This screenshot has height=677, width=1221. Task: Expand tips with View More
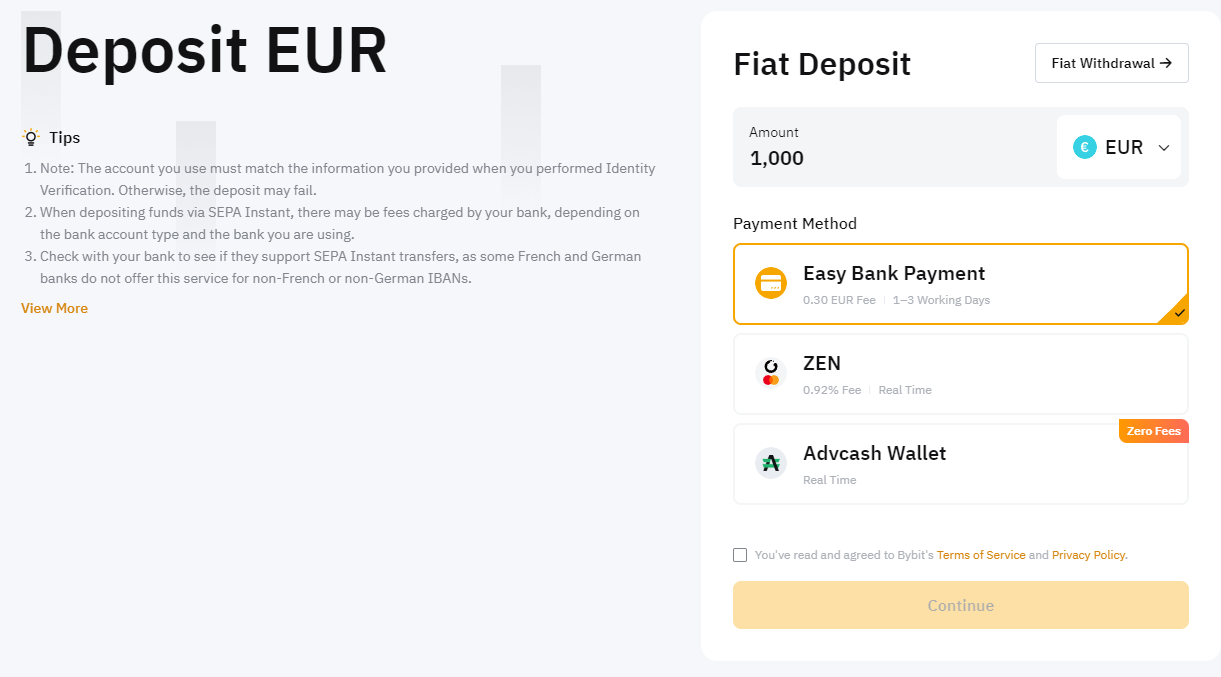tap(54, 308)
